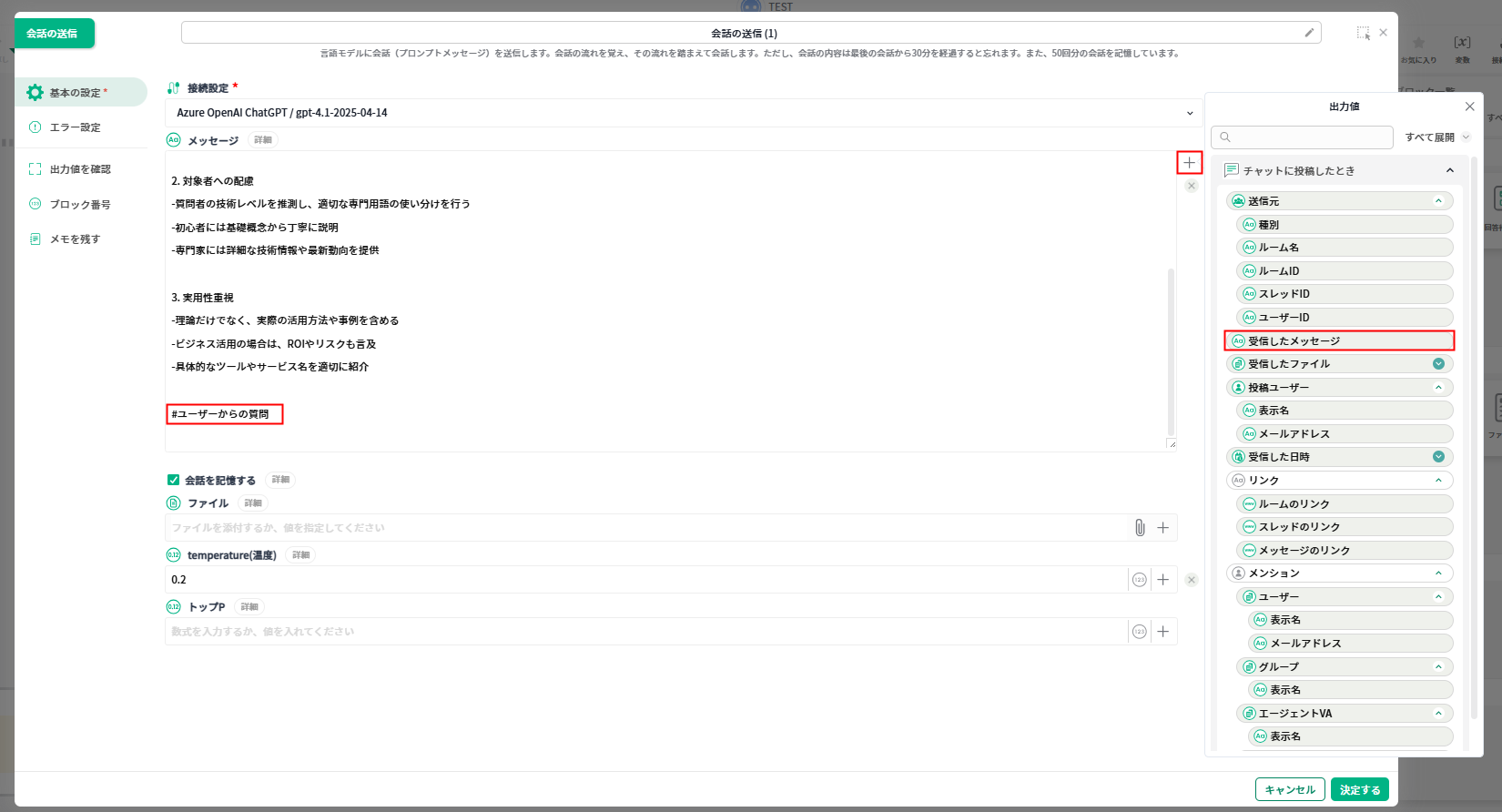This screenshot has width=1502, height=812.
Task: Click the plus icon in the Top P field
Action: pyautogui.click(x=1162, y=632)
